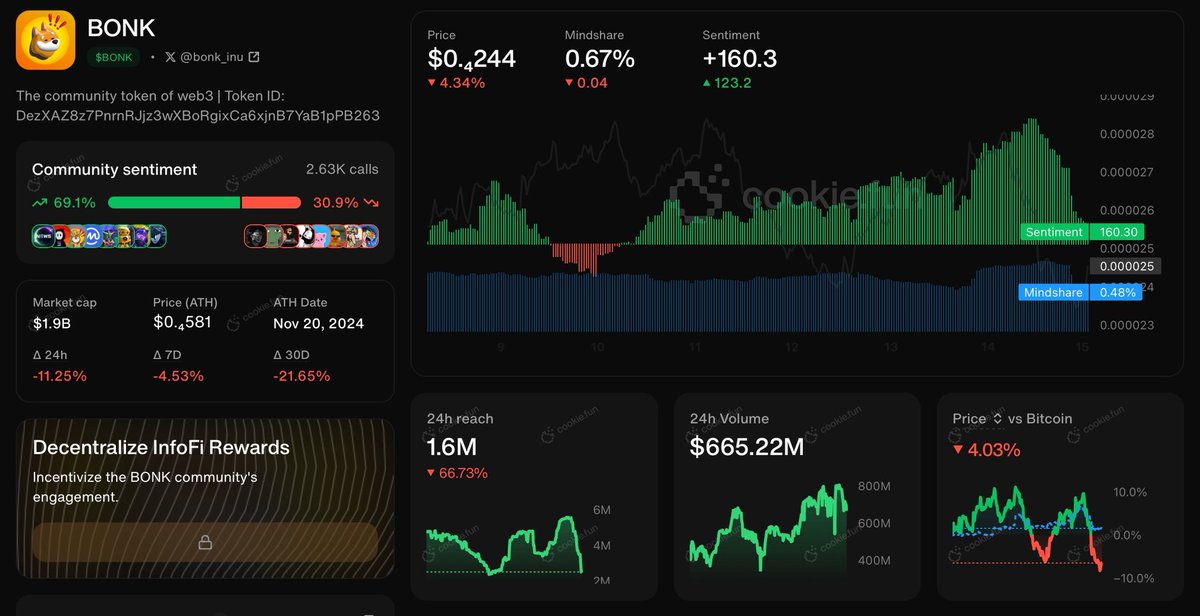Click the Community sentiment heading
The width and height of the screenshot is (1200, 616).
[x=115, y=170]
